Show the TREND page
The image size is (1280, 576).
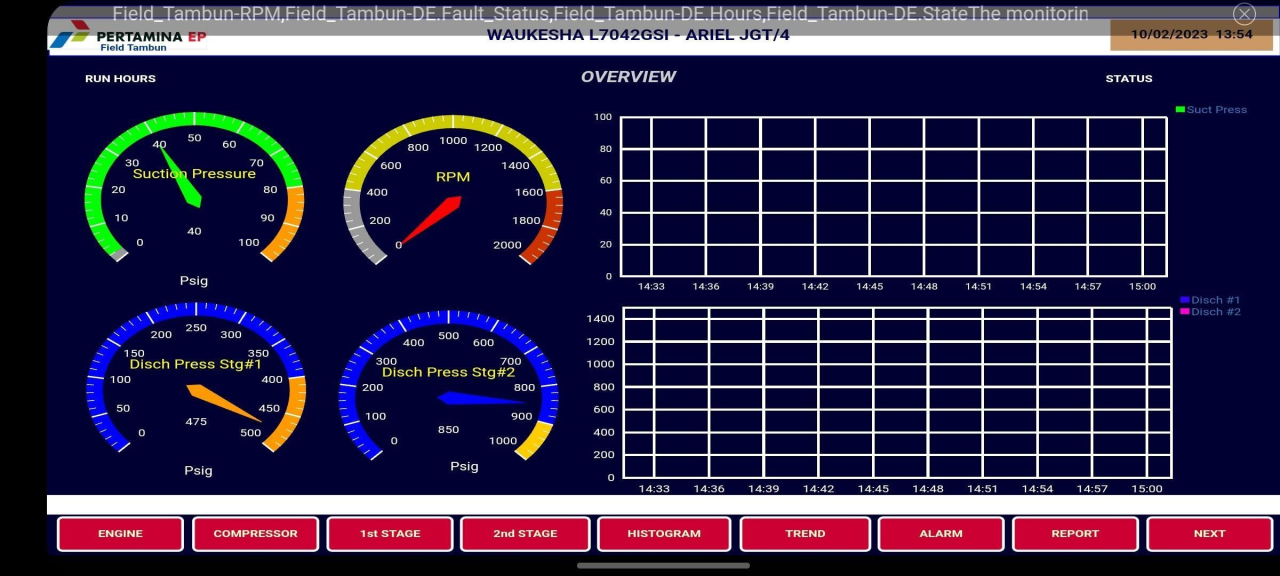click(x=805, y=534)
